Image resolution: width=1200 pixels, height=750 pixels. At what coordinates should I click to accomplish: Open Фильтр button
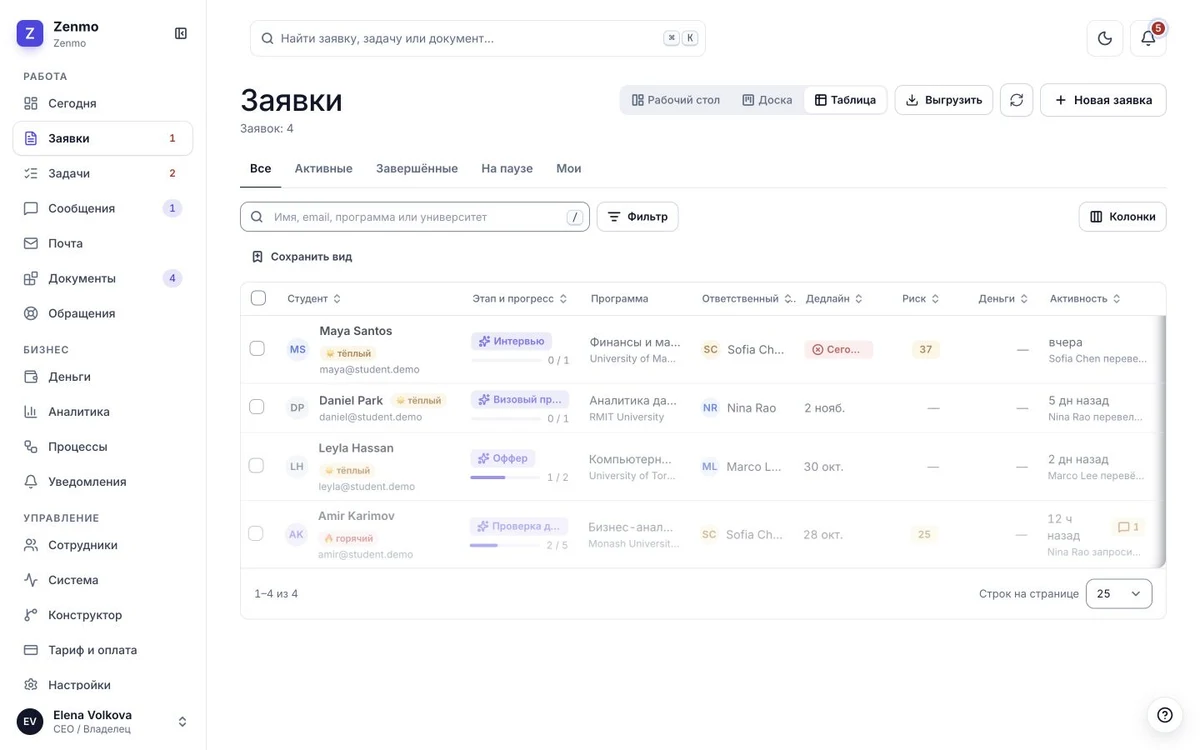(637, 217)
